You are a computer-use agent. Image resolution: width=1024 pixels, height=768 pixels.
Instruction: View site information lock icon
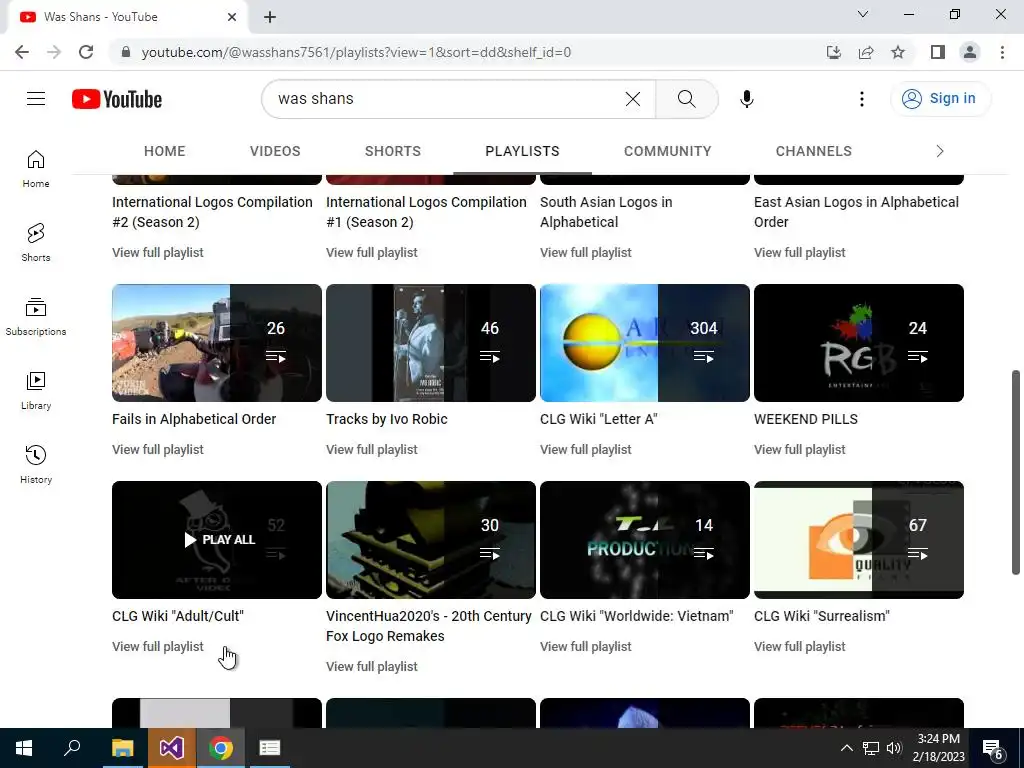click(x=126, y=52)
